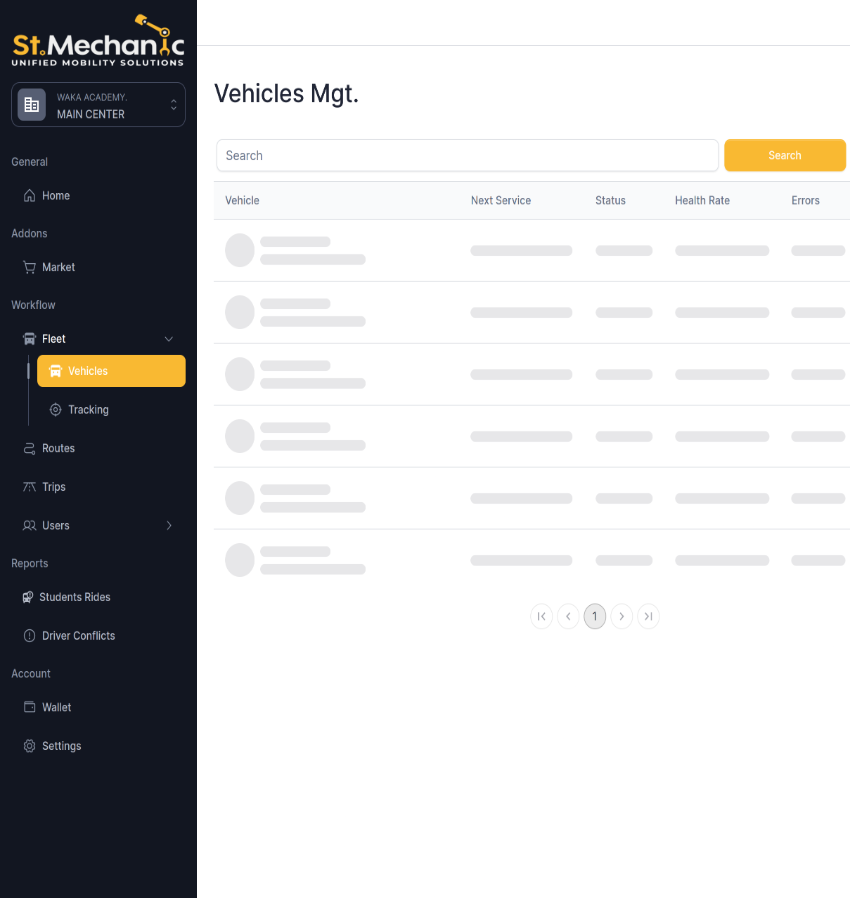Click the Wallet icon
Viewport: 850px width, 898px height.
(x=29, y=707)
